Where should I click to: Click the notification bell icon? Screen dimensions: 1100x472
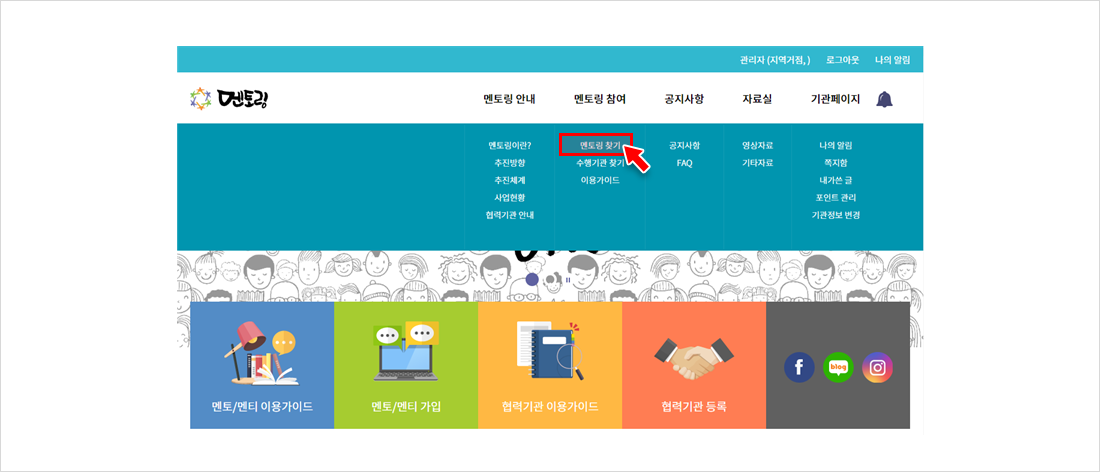coord(884,99)
